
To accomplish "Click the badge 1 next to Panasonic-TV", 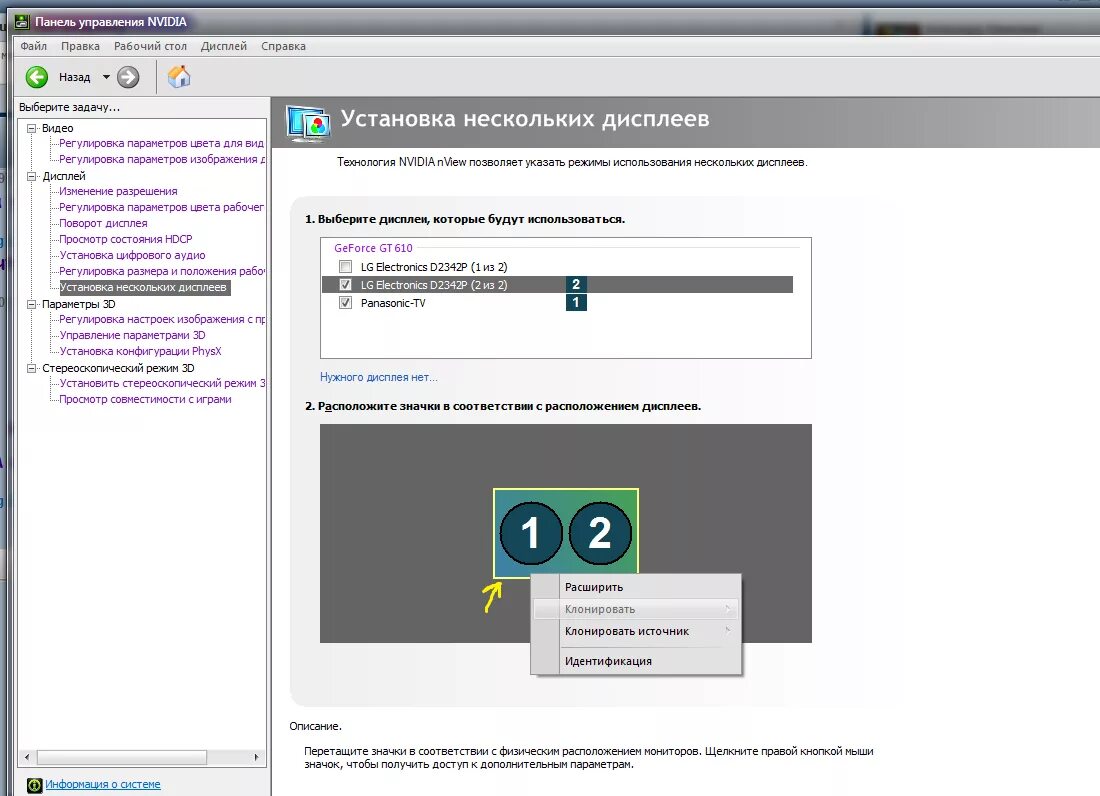I will coord(576,302).
